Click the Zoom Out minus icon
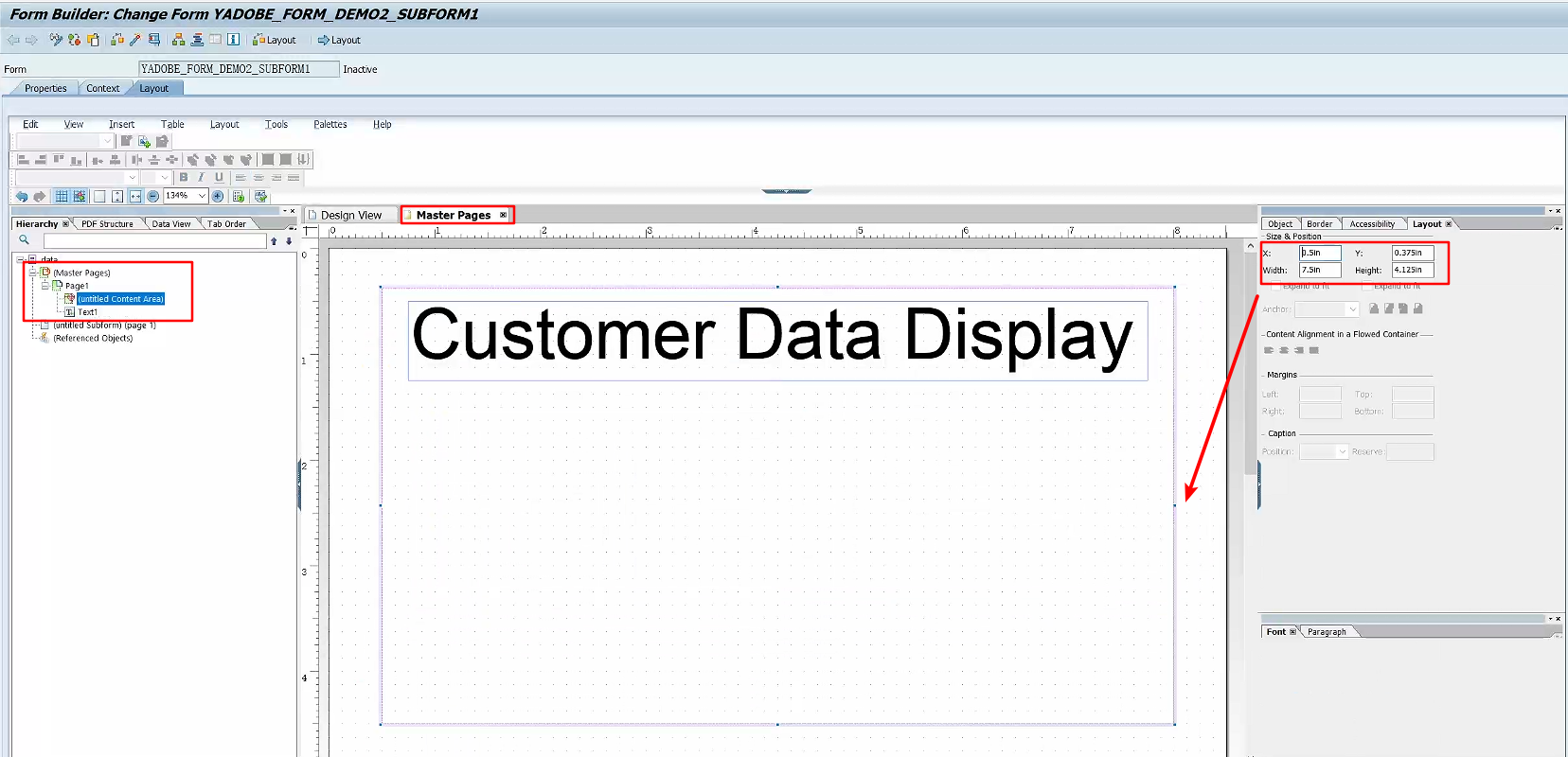Screen dimensions: 1568x757 152,196
